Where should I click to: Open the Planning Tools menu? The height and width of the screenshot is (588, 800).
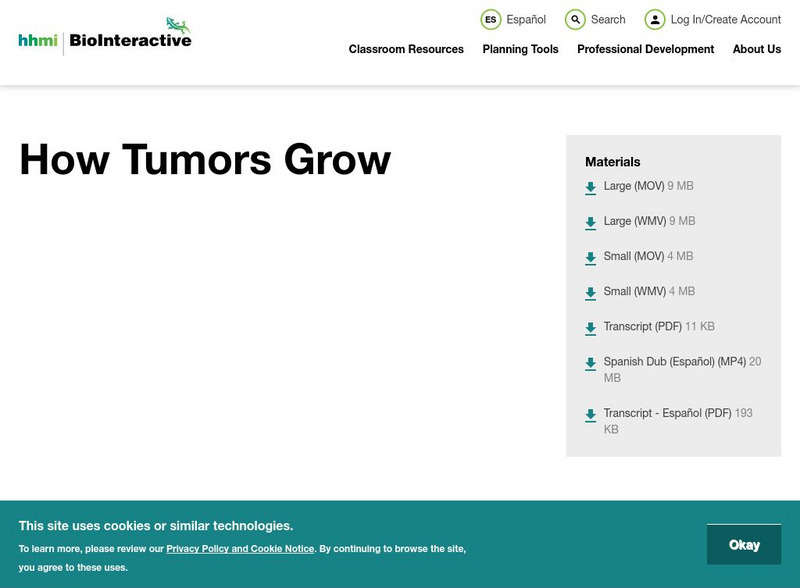point(519,49)
